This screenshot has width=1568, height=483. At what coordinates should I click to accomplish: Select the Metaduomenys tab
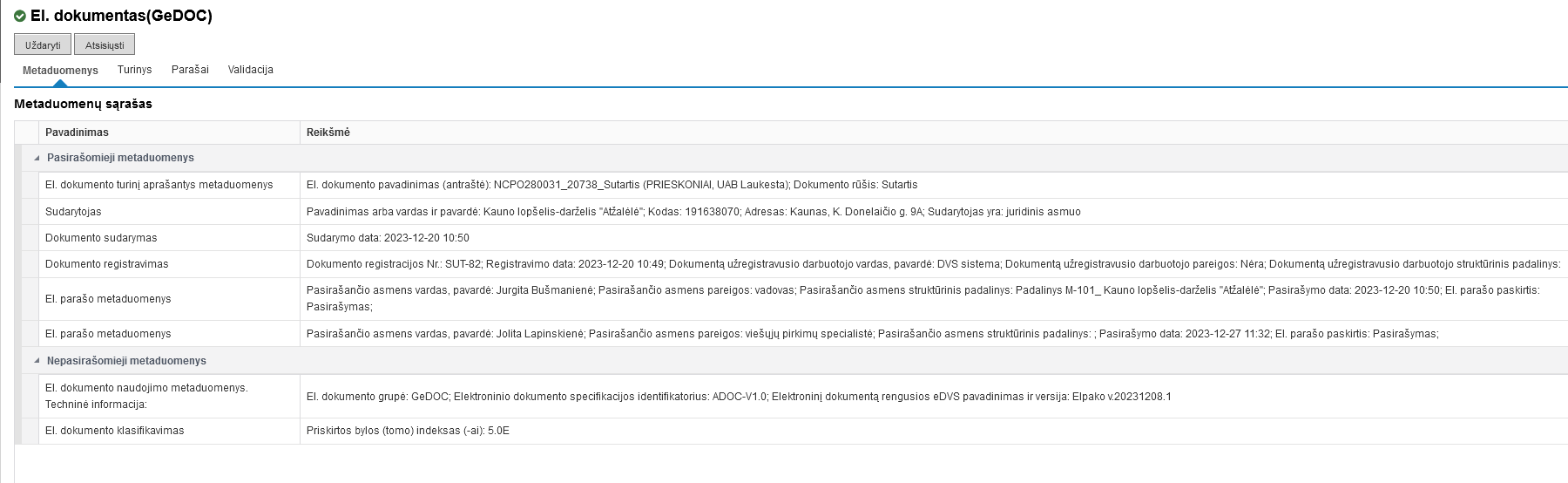pos(60,70)
